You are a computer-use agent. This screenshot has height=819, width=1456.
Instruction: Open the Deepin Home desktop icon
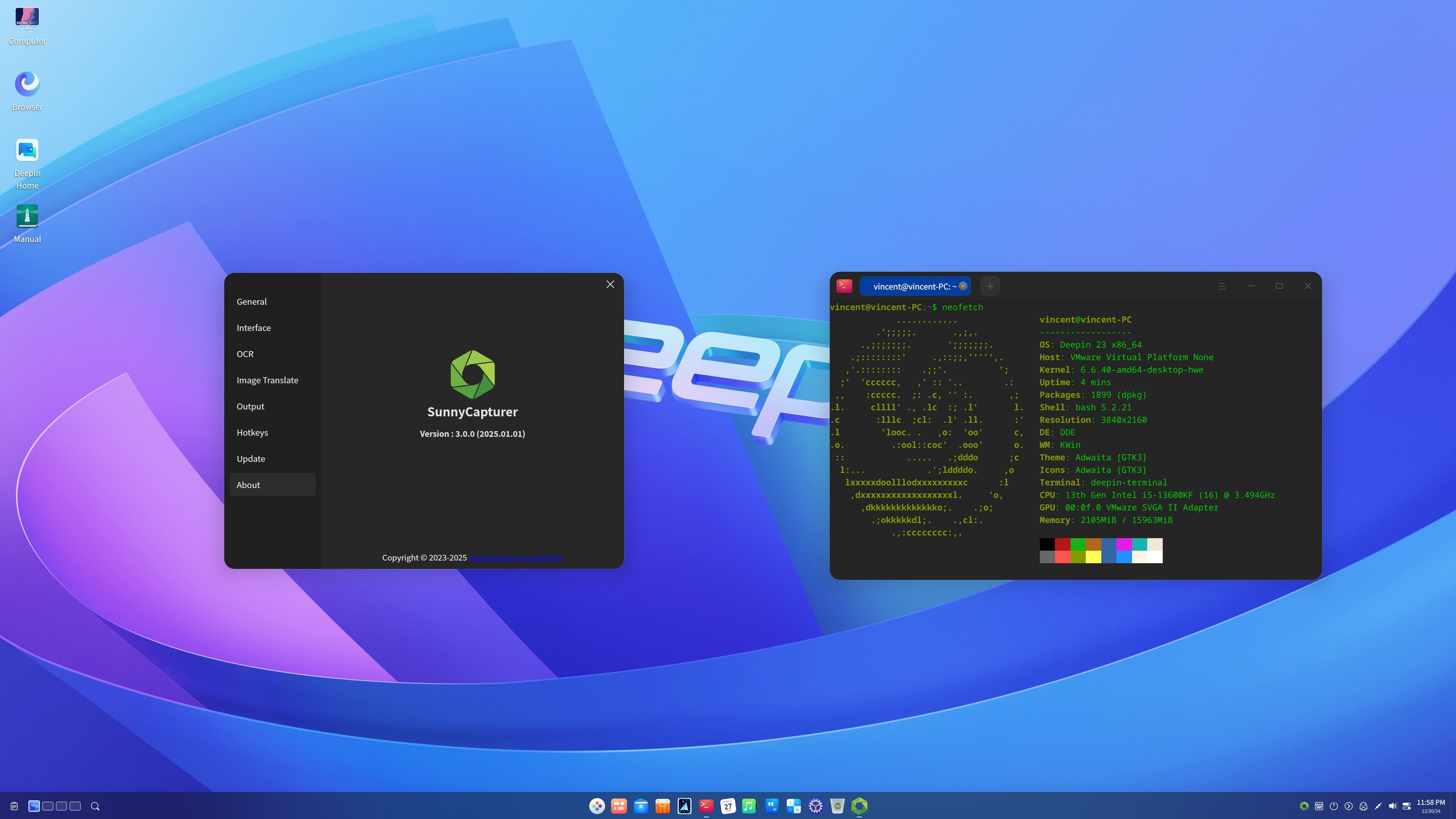(27, 164)
